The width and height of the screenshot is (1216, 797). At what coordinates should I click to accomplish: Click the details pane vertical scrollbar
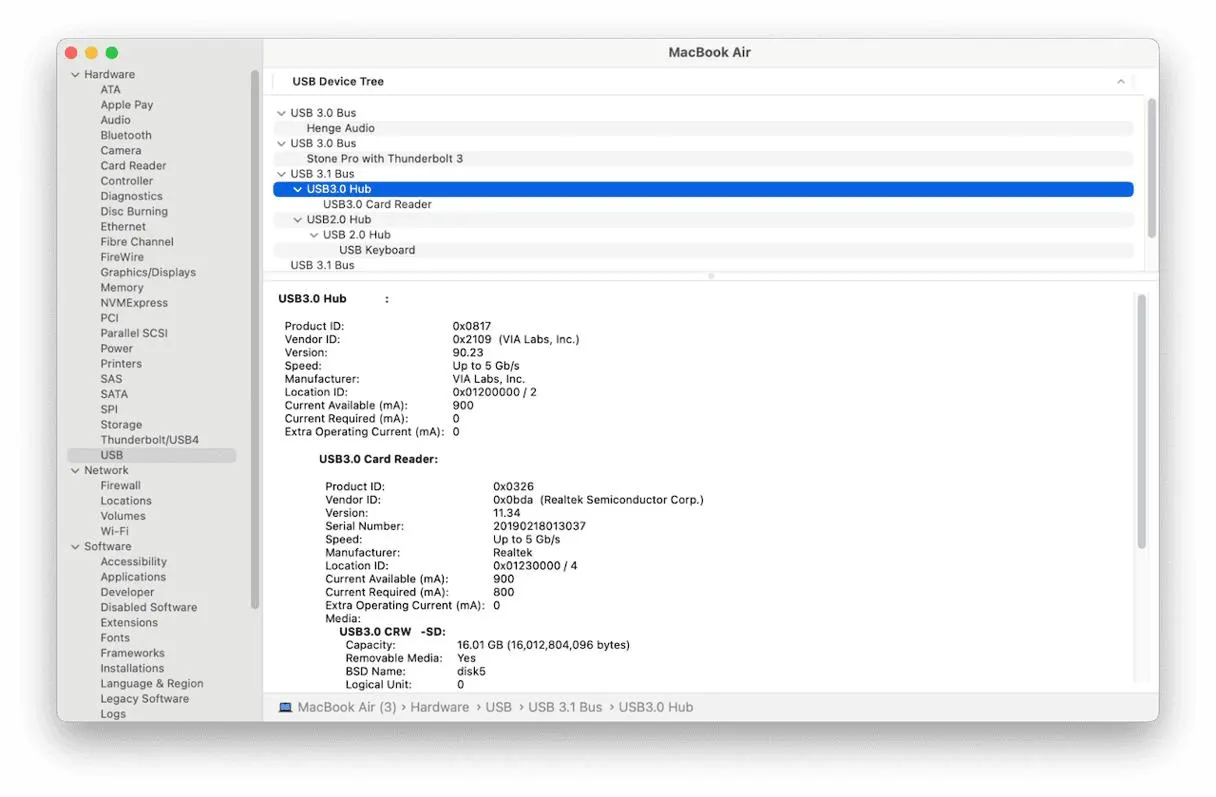1141,420
